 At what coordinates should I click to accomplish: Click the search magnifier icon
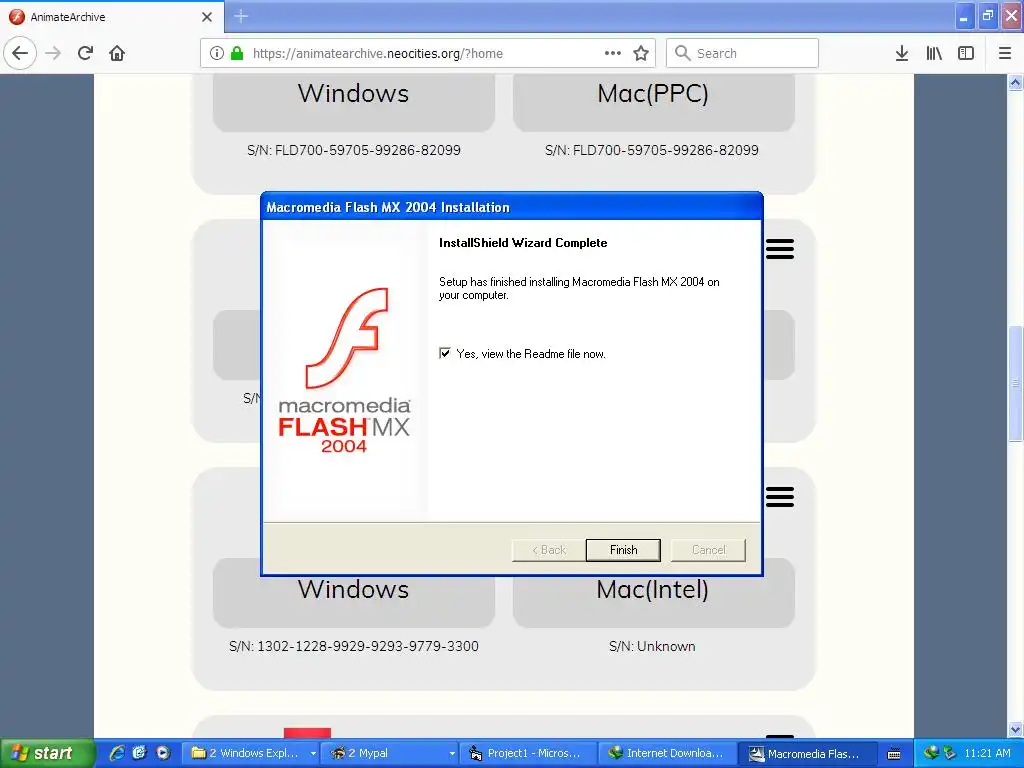pos(682,53)
